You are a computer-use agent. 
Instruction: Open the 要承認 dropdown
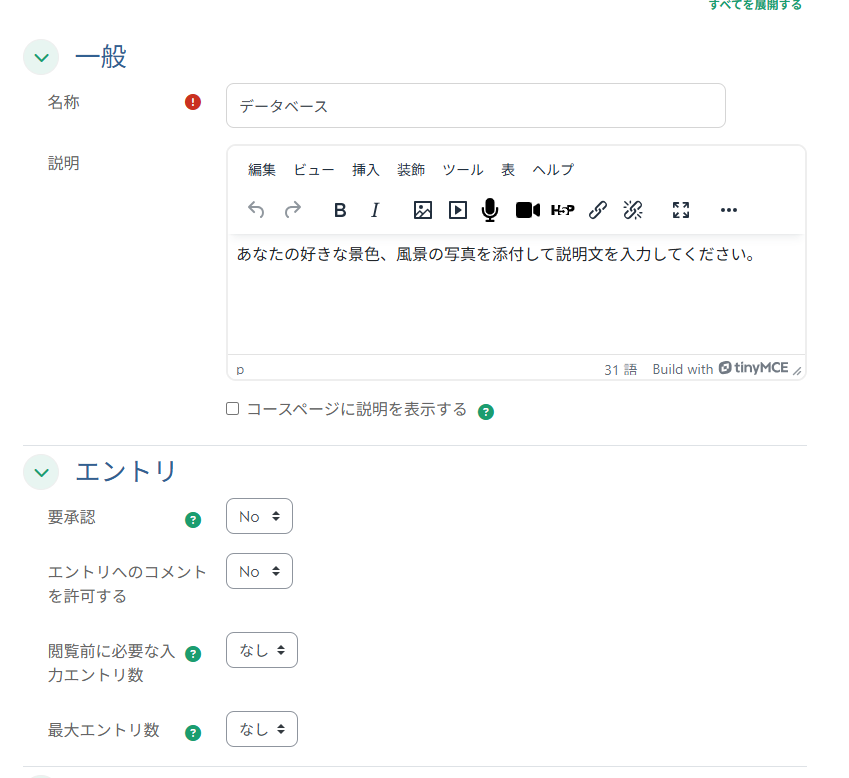pyautogui.click(x=259, y=516)
